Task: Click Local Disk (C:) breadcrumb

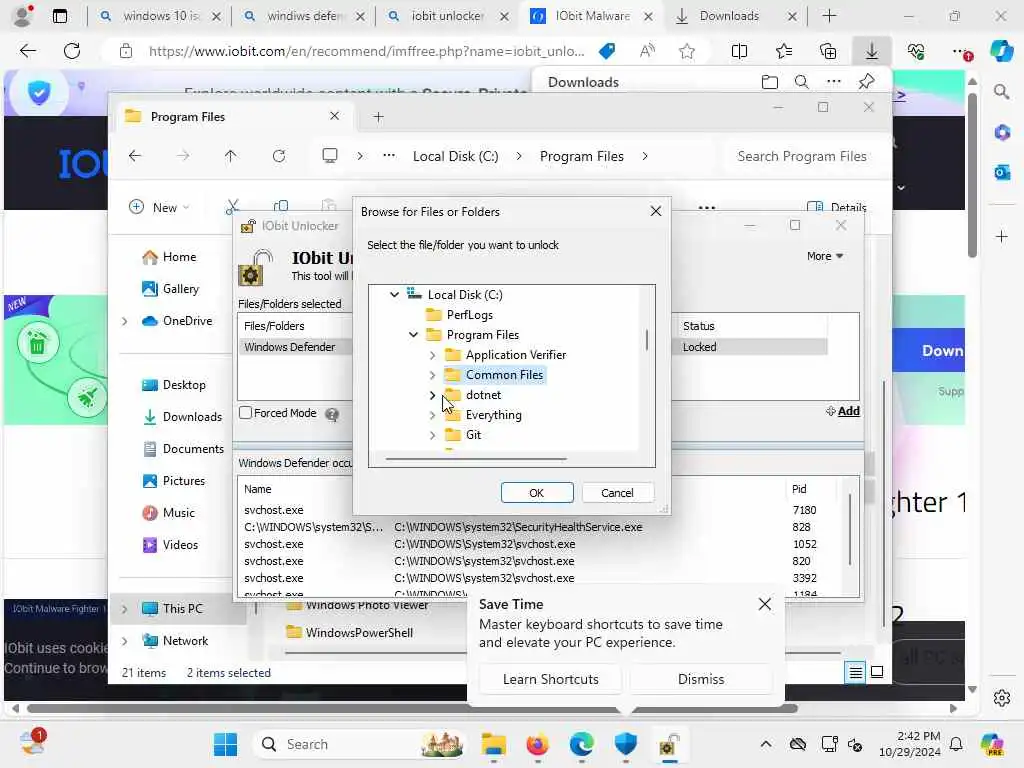Action: tap(455, 156)
